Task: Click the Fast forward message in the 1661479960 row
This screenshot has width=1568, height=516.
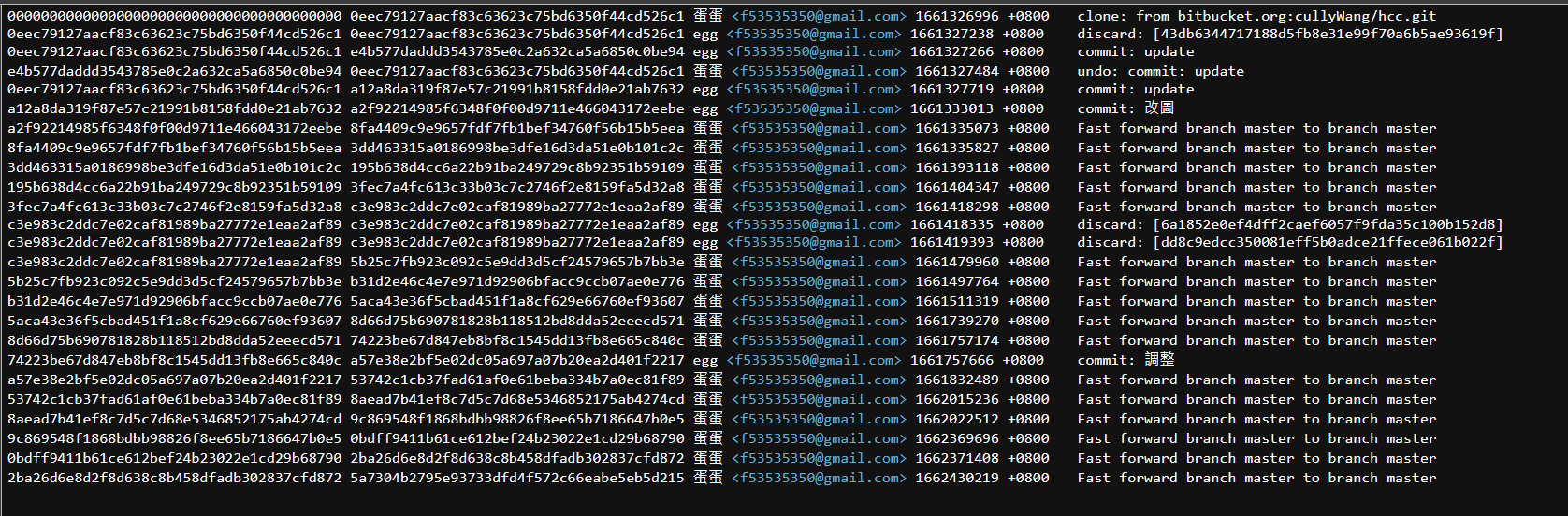Action: [1256, 262]
